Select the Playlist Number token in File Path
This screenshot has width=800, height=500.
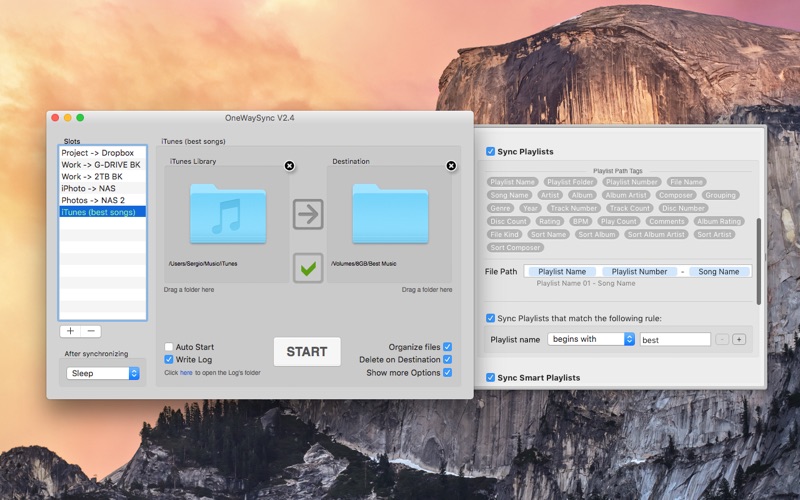click(x=639, y=271)
